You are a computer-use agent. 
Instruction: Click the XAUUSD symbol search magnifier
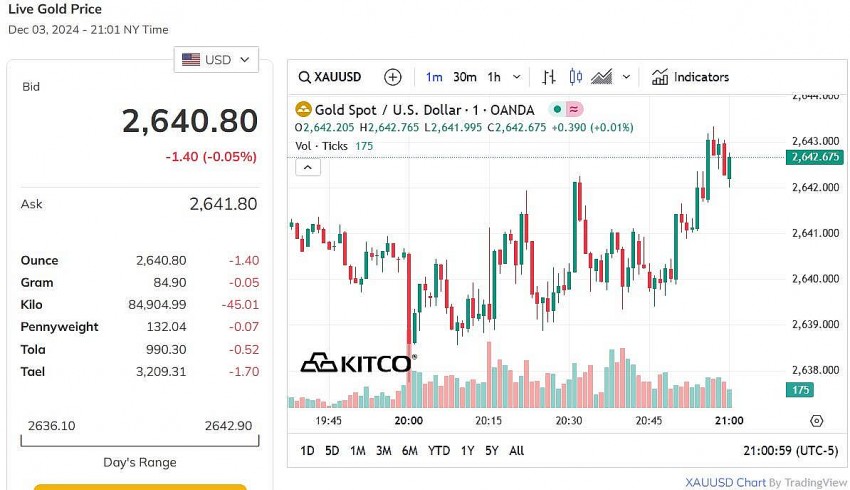[x=305, y=77]
